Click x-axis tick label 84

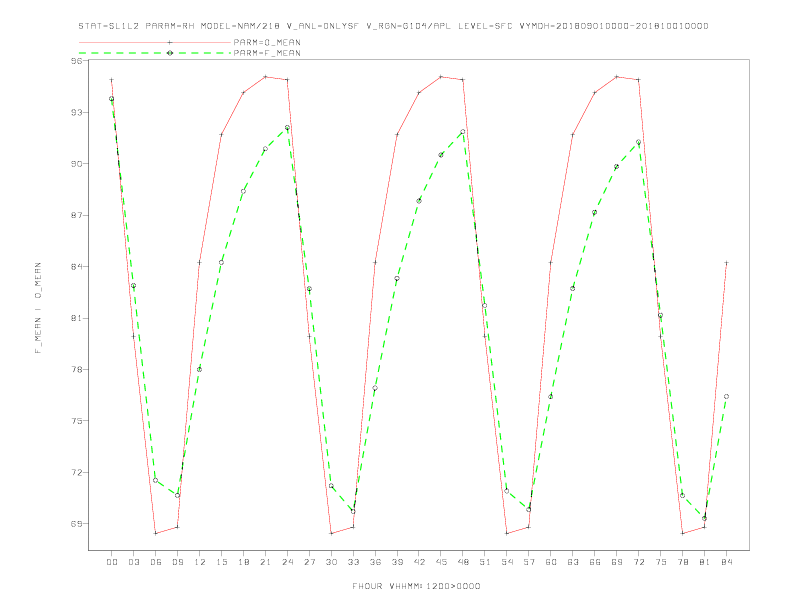727,562
